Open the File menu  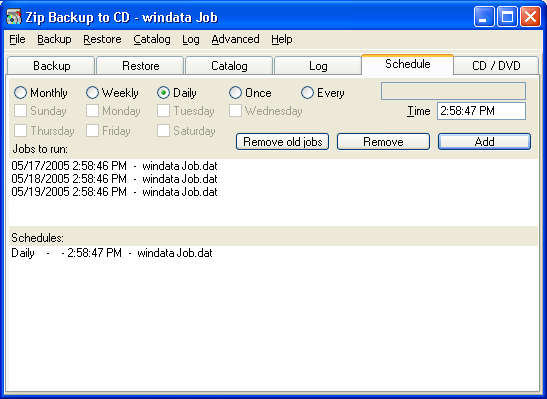pyautogui.click(x=17, y=39)
